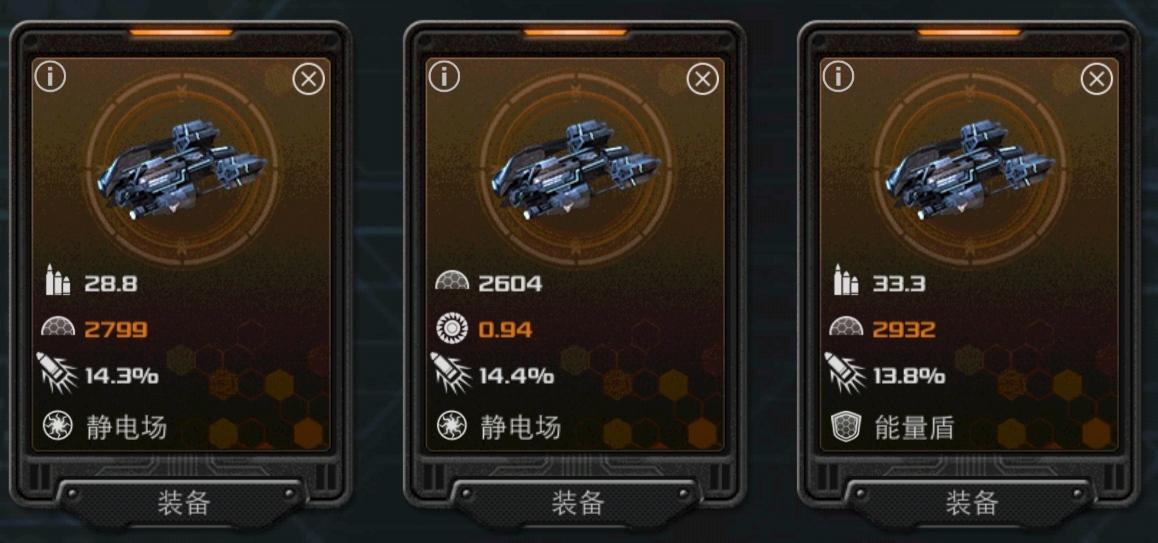This screenshot has height=543, width=1158.
Task: Click the missile icon beside 13.8%
Action: pyautogui.click(x=844, y=372)
